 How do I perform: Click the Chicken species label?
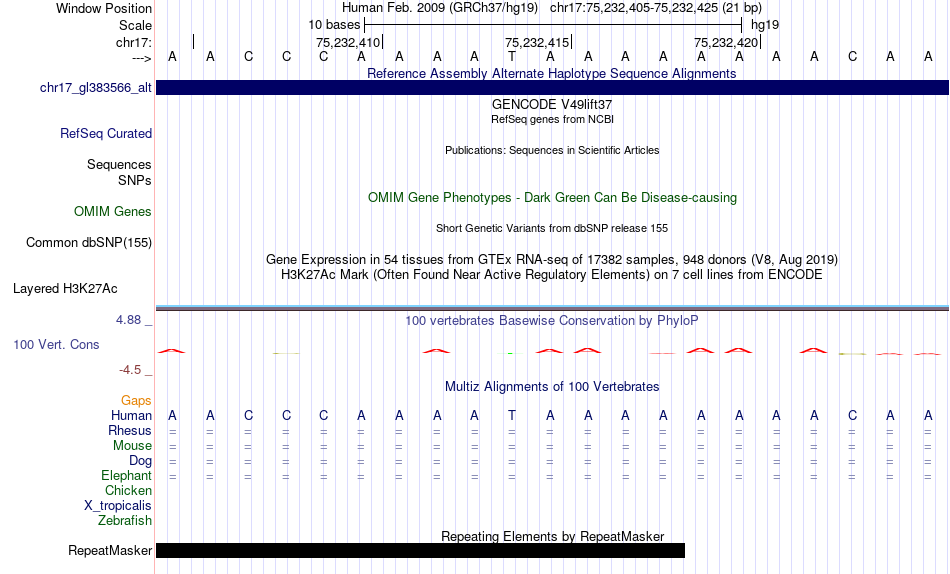coord(128,490)
